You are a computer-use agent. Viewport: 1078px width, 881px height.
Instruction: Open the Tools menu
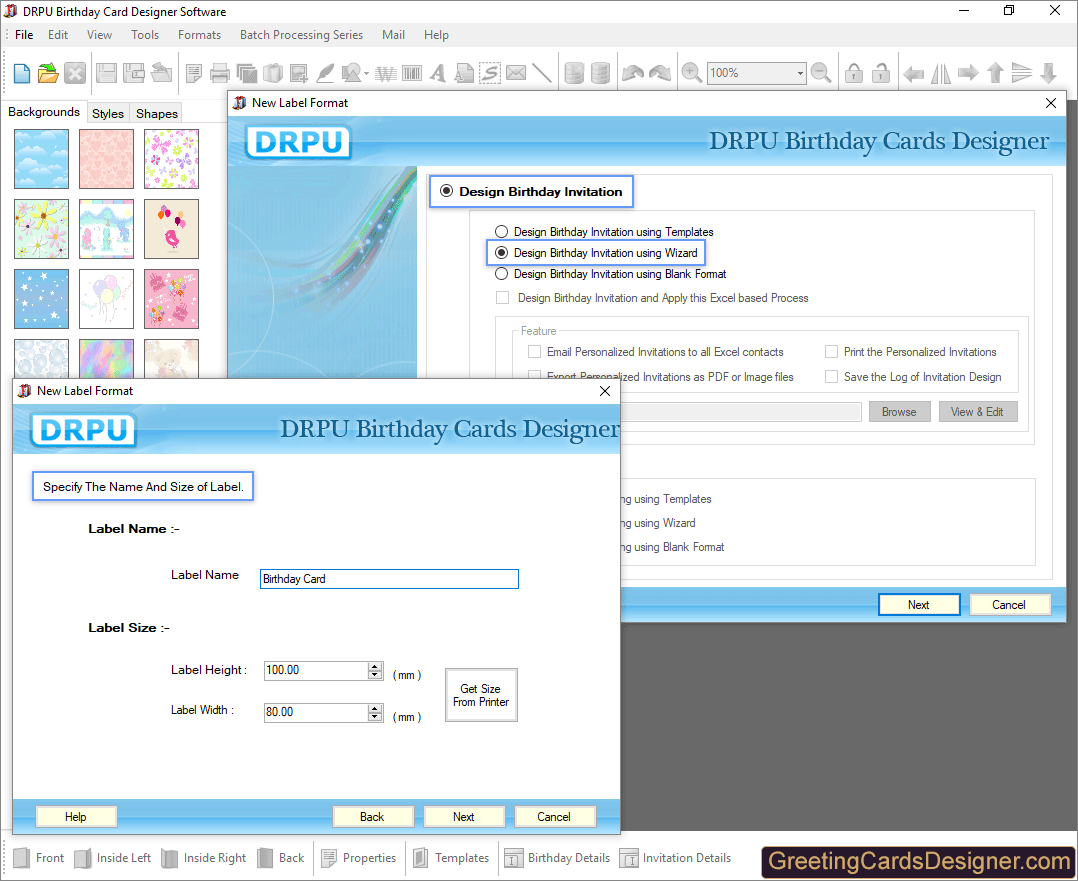point(145,34)
